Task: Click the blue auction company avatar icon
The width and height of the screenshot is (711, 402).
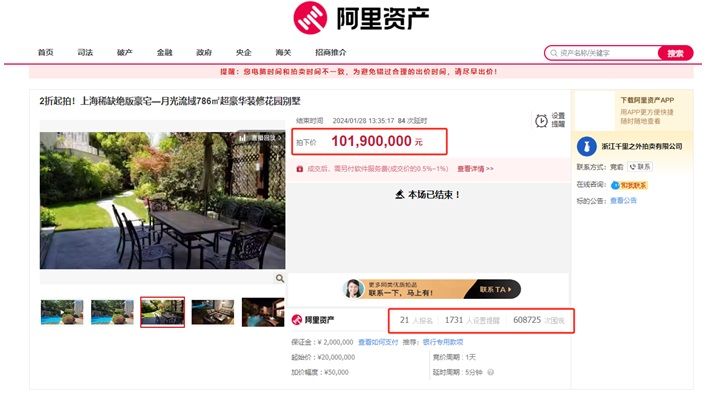Action: coord(587,147)
